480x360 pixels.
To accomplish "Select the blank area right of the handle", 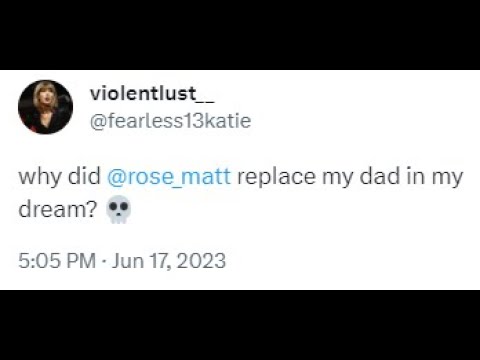I will [x=365, y=121].
